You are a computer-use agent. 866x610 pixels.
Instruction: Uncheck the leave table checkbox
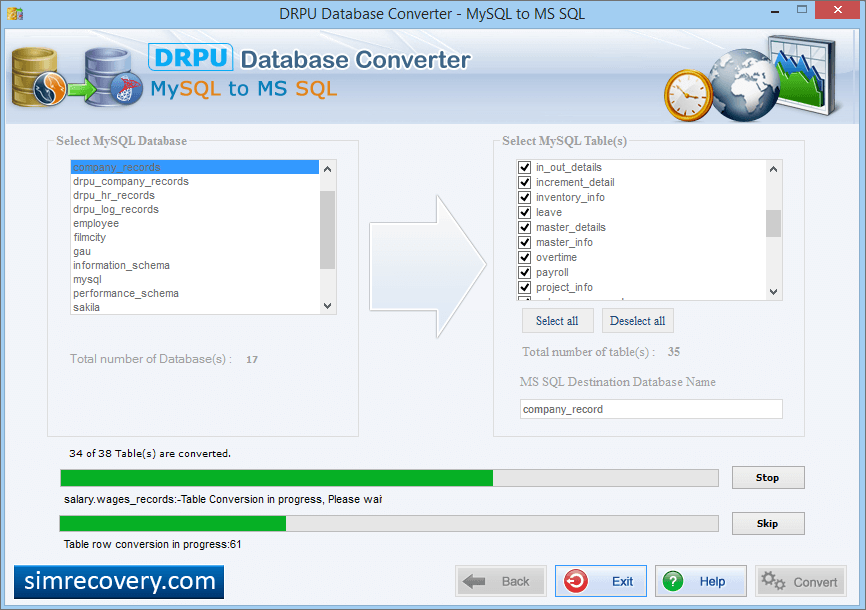[525, 212]
